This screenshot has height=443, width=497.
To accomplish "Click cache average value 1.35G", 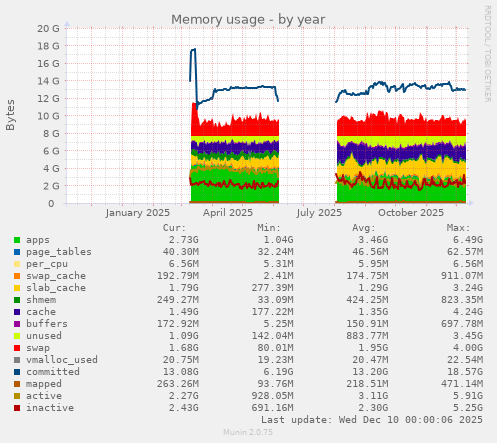I will point(373,312).
